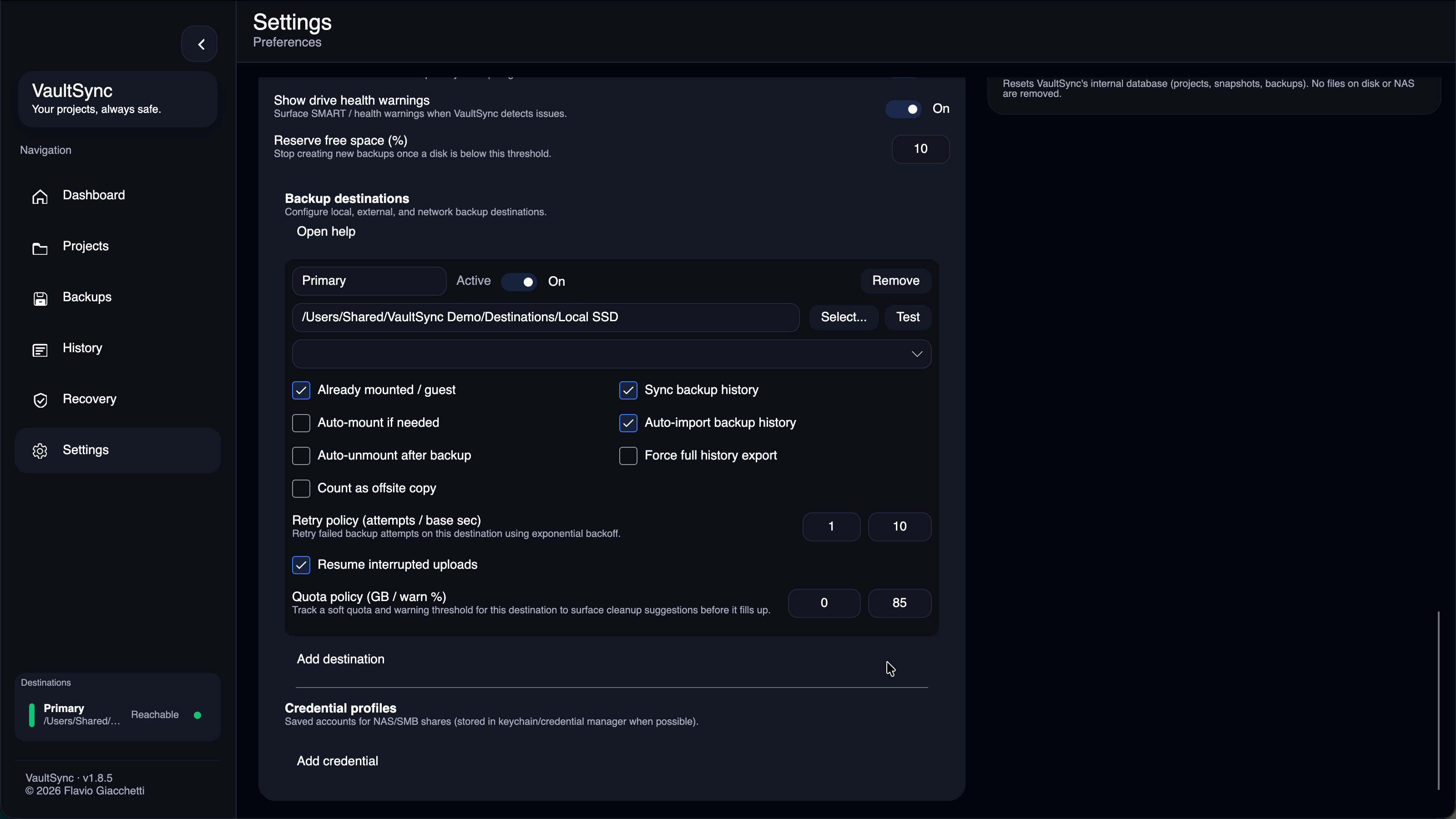
Task: Check Count as offsite copy
Action: (x=301, y=488)
